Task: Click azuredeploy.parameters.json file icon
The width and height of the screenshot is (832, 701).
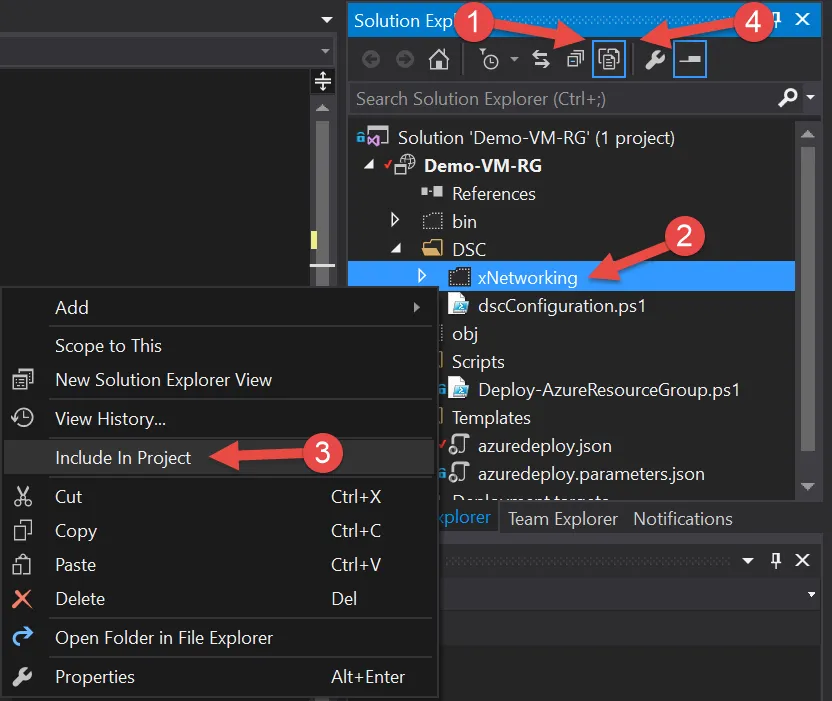Action: [459, 472]
